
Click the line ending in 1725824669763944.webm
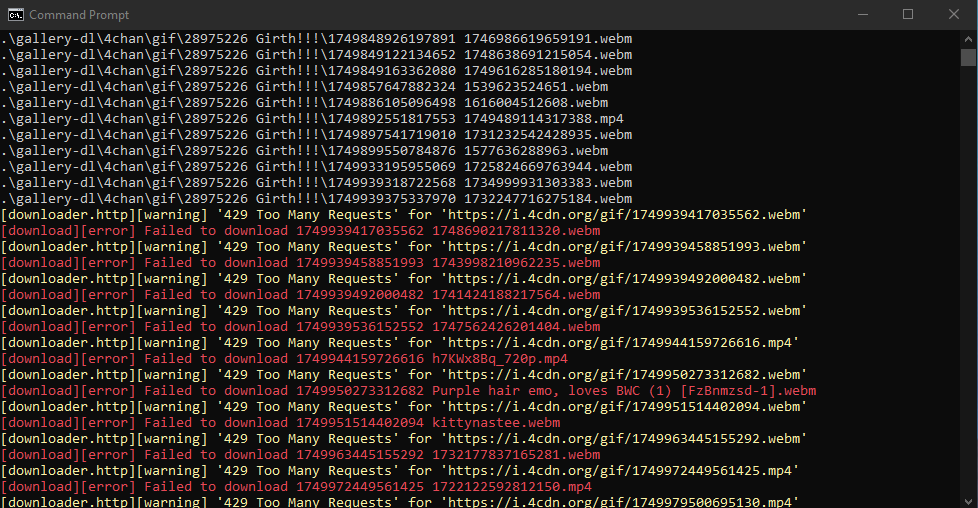tap(316, 167)
